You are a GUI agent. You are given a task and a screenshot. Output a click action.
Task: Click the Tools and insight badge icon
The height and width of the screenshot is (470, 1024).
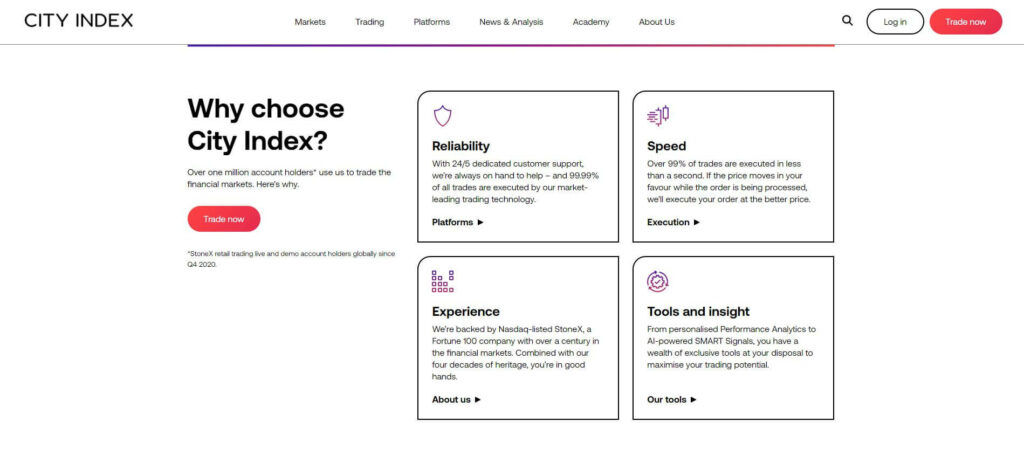tap(658, 281)
